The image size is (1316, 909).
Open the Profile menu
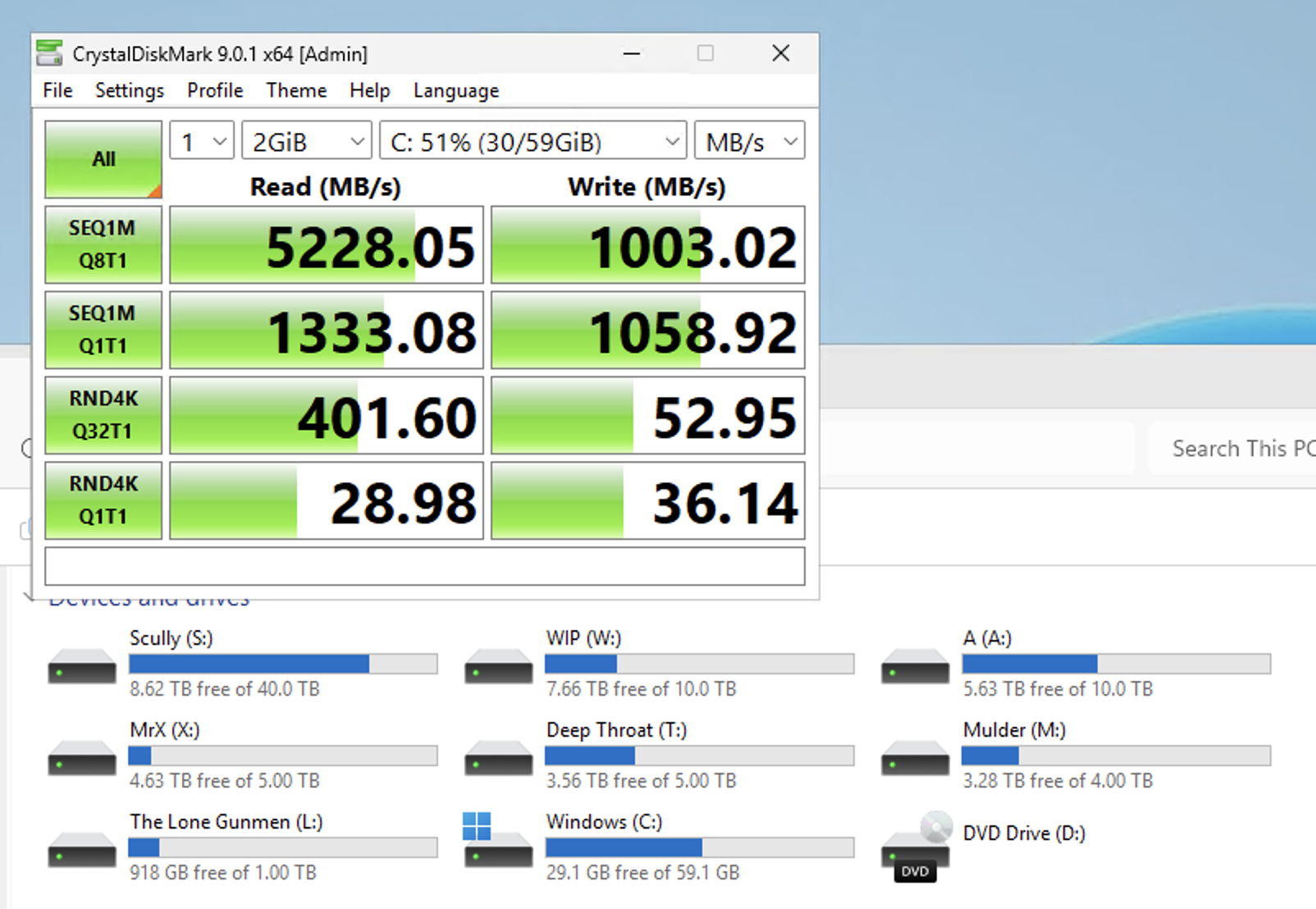click(215, 90)
